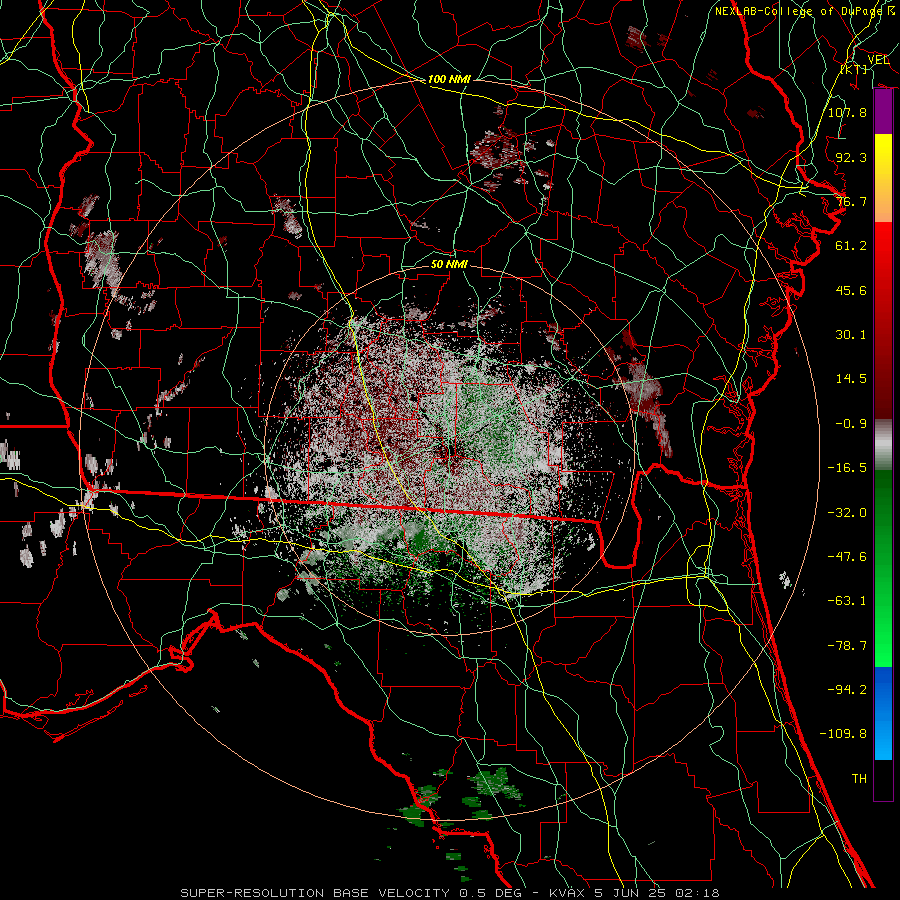This screenshot has width=900, height=900.
Task: Click the -32.0 velocity scale value
Action: (847, 513)
